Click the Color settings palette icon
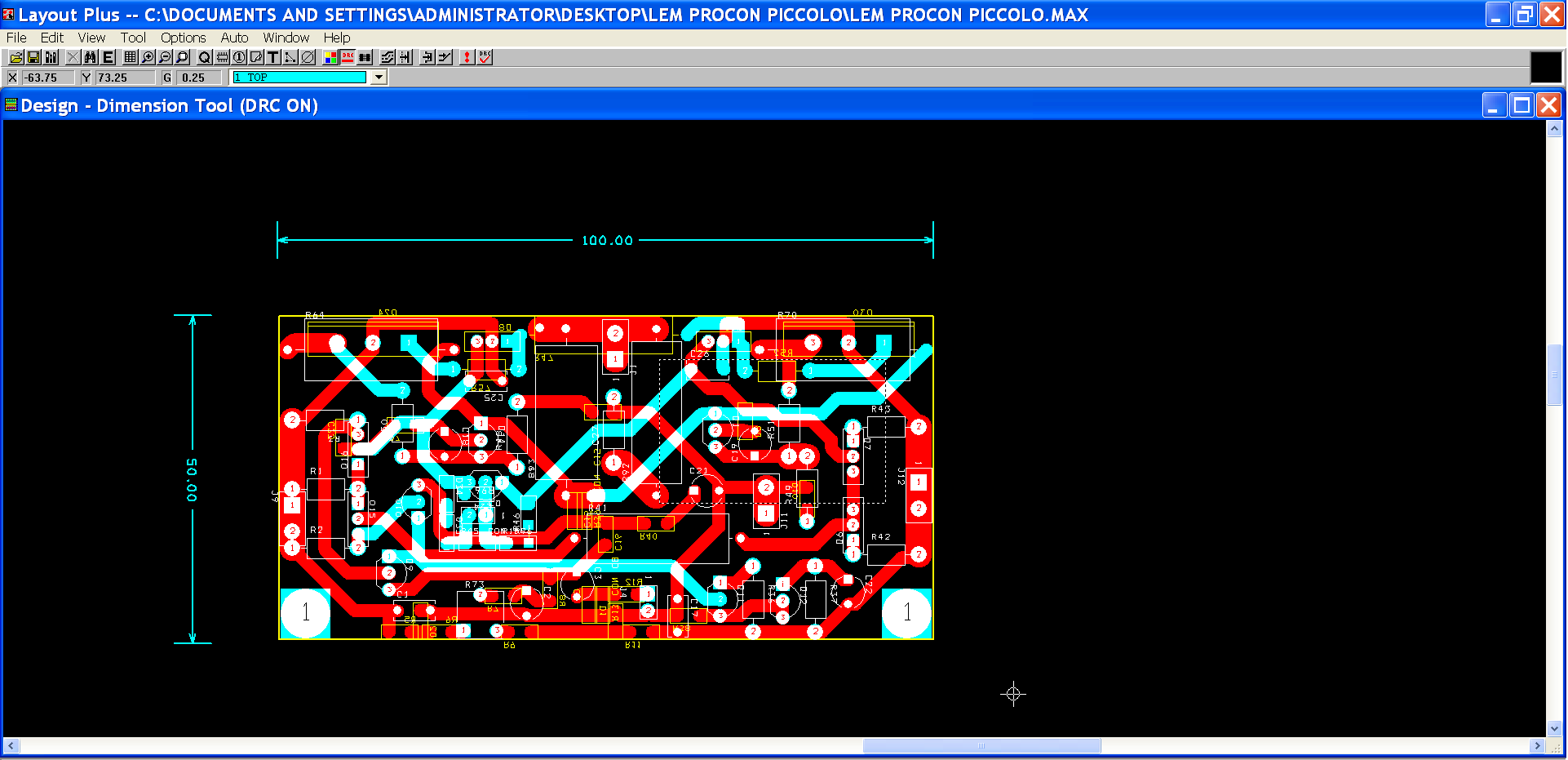This screenshot has height=760, width=1568. [330, 57]
